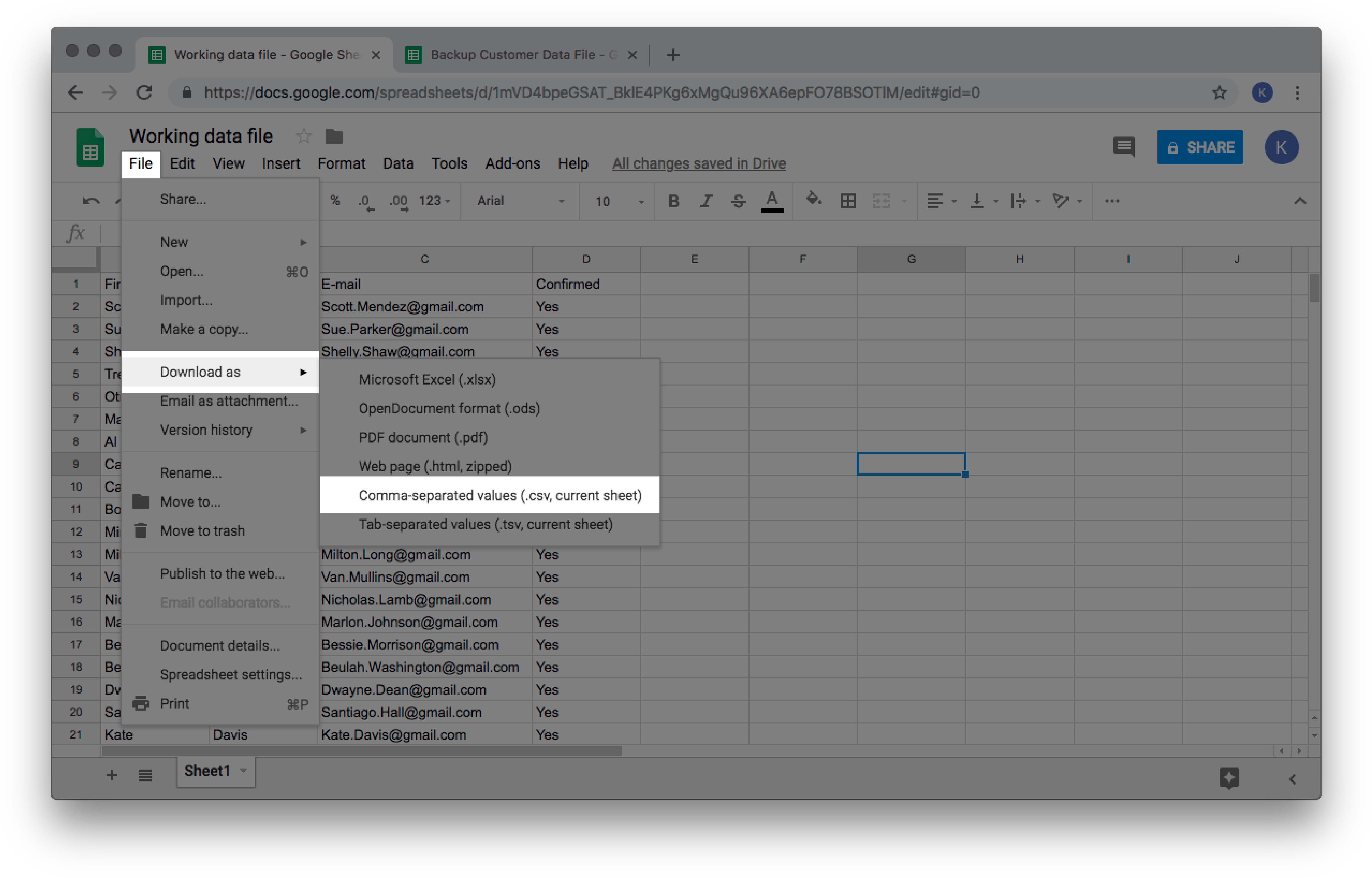Click the Move to... folder icon
The image size is (1372, 878).
141,501
